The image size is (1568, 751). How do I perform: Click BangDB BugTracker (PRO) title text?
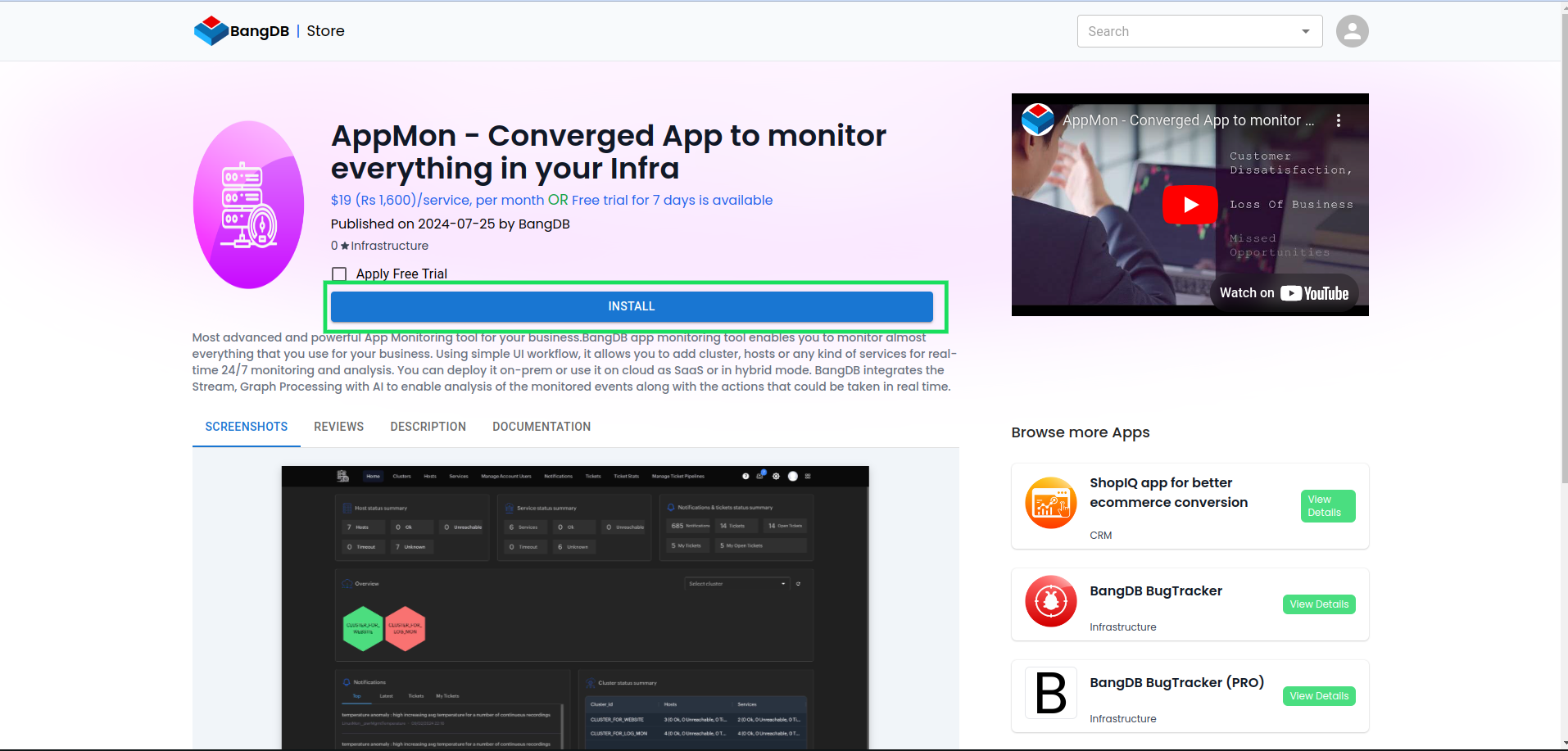1177,683
